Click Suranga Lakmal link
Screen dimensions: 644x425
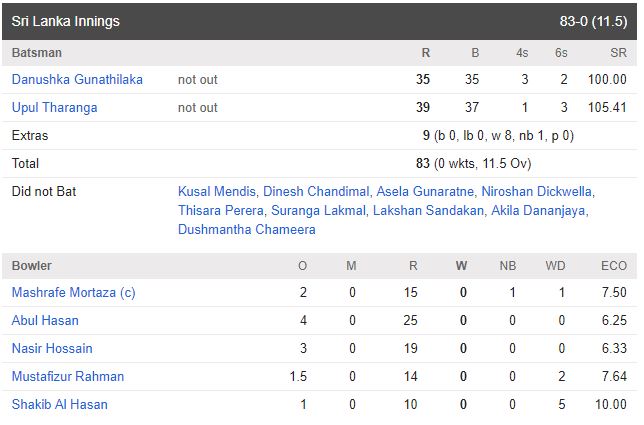[317, 210]
